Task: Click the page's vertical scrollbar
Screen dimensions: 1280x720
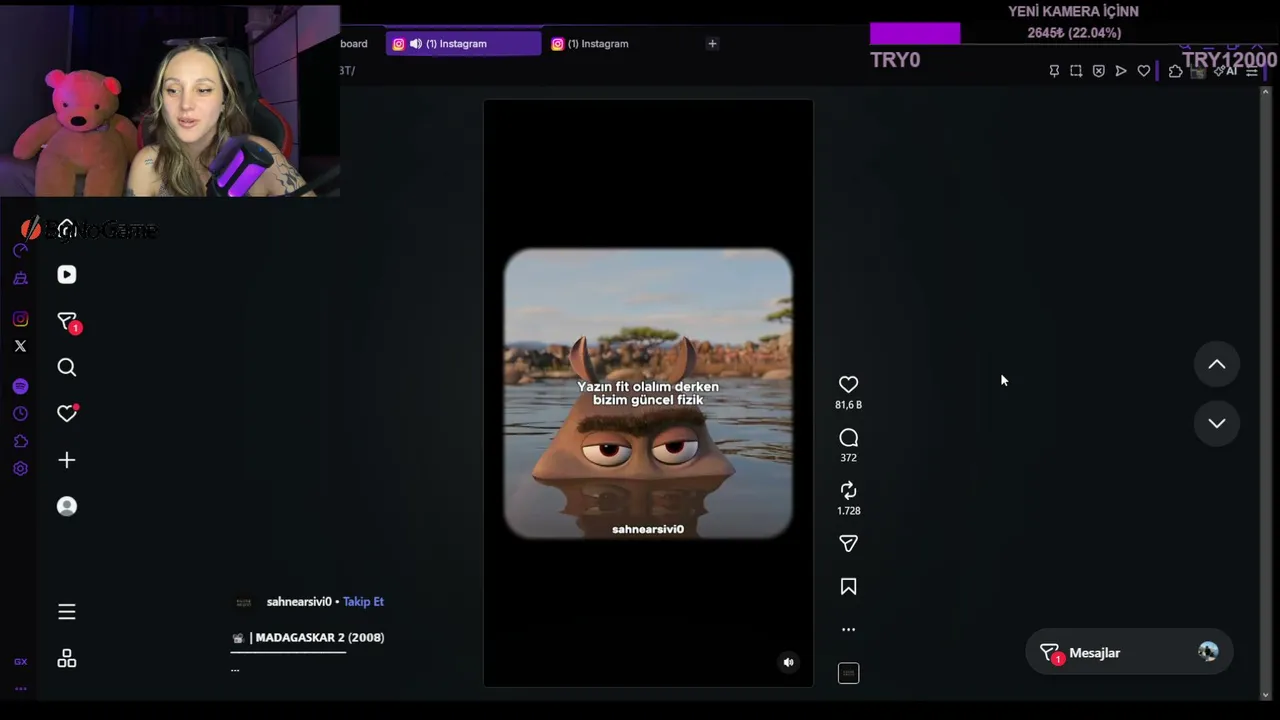Action: click(1266, 393)
